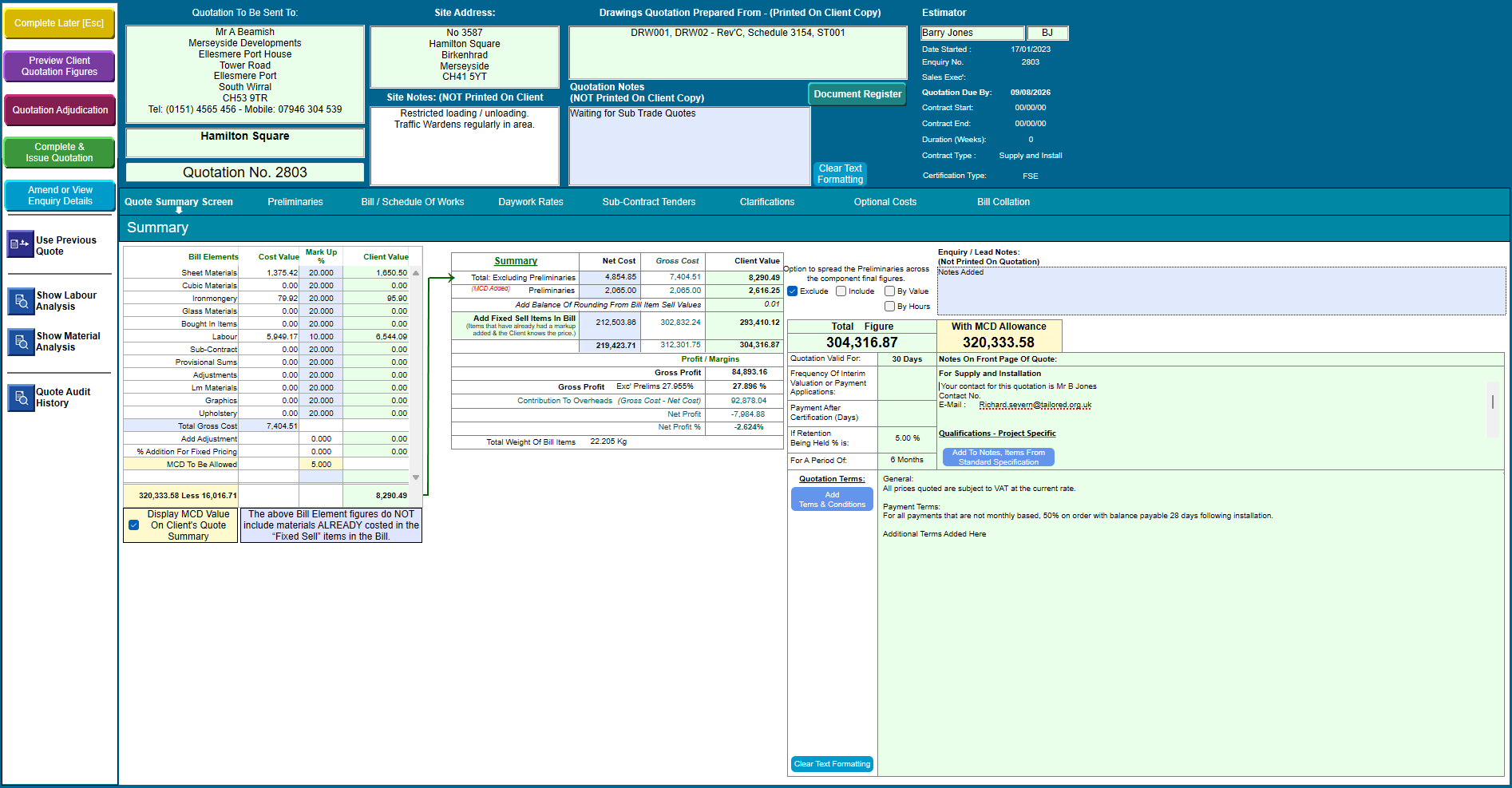Open Preview Client Quotation Figures

click(x=59, y=66)
